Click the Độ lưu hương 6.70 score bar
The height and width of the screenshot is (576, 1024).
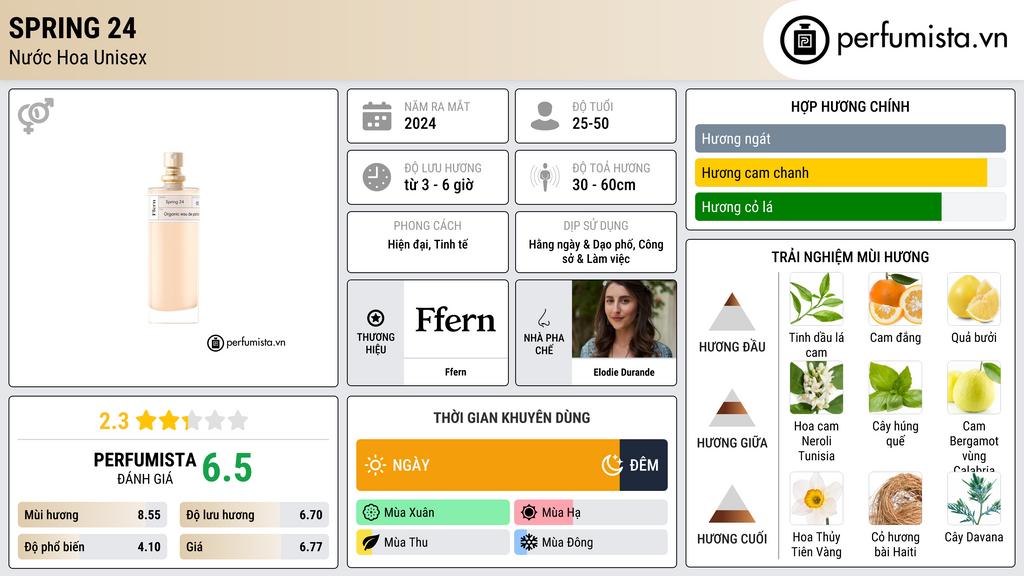[x=254, y=515]
